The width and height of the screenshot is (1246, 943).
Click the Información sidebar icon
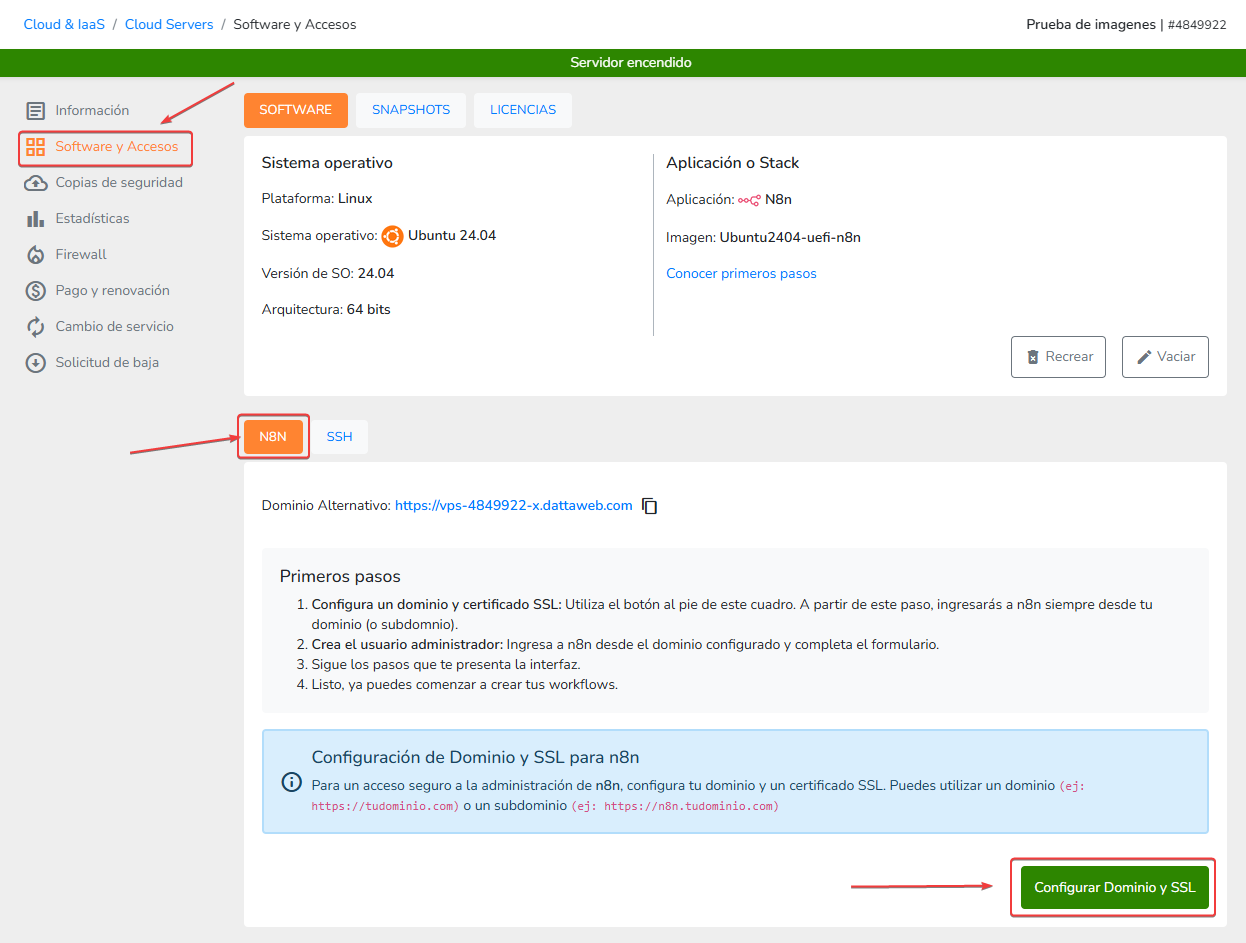point(36,111)
